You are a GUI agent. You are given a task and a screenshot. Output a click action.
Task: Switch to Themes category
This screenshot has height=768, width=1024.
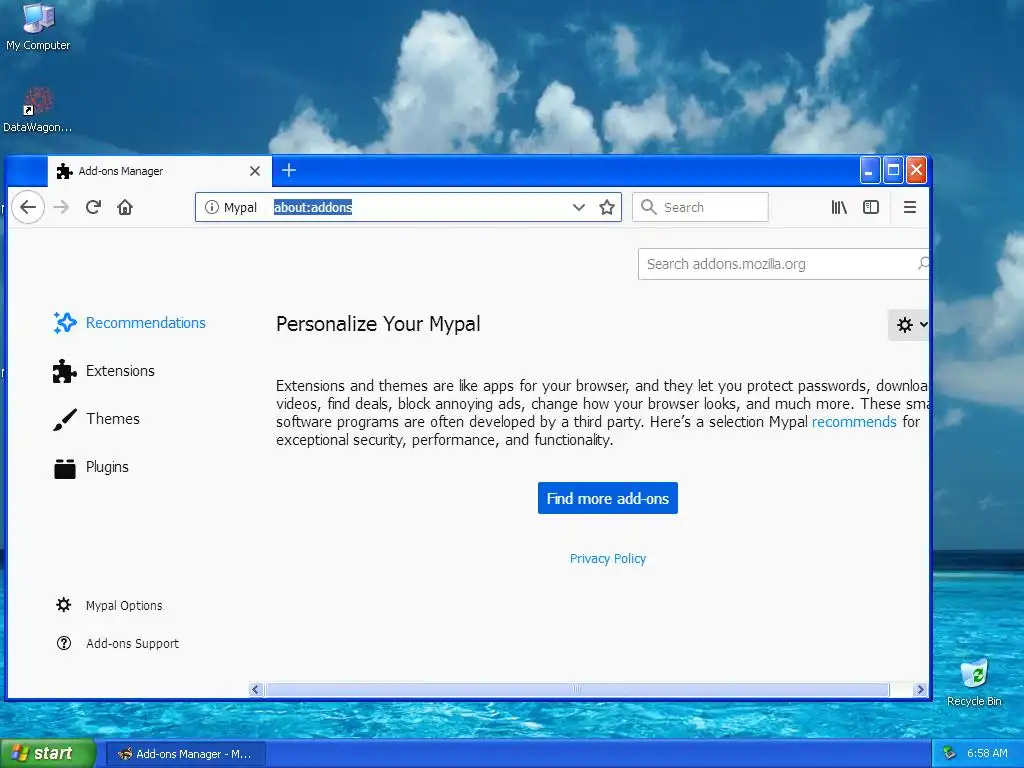(x=97, y=419)
